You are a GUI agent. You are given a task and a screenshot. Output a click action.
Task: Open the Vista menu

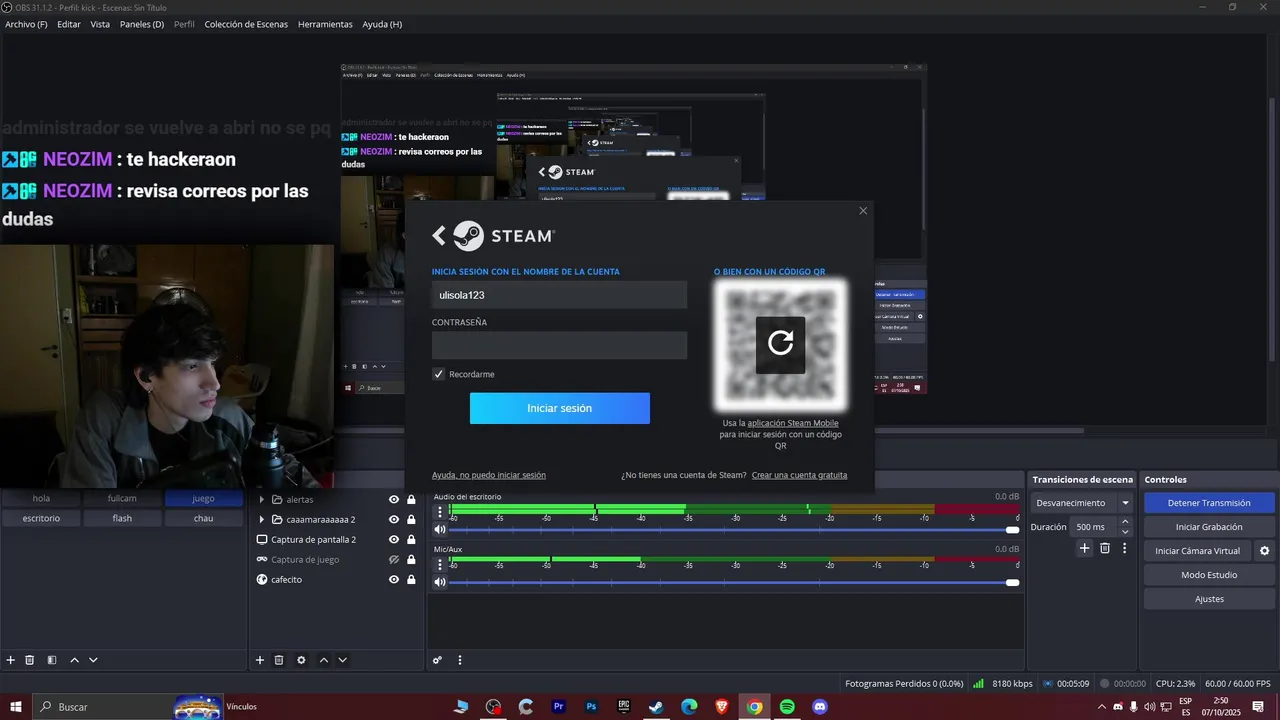click(x=100, y=24)
